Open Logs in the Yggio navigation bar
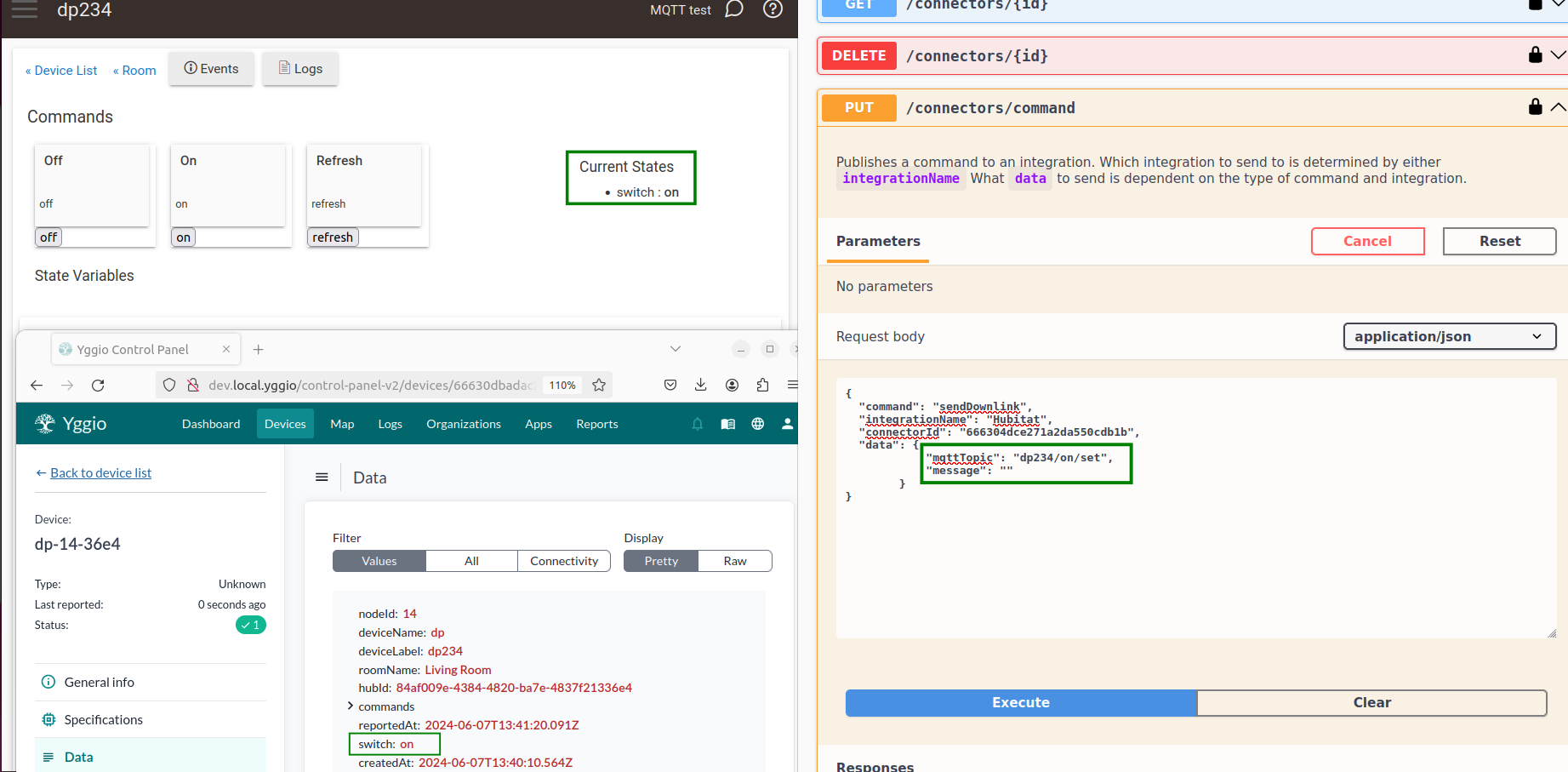1568x772 pixels. pos(391,424)
